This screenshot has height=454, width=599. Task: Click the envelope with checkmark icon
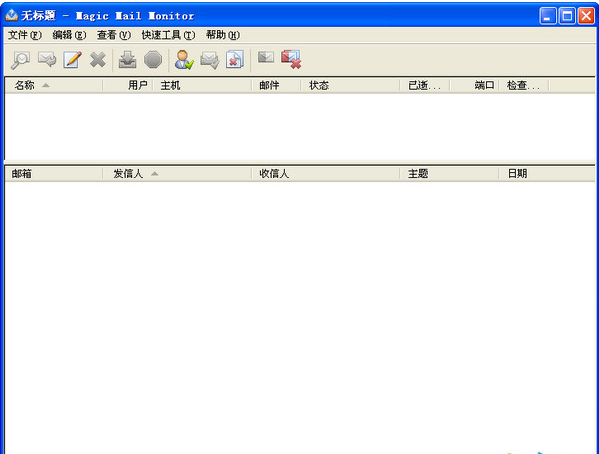(210, 60)
